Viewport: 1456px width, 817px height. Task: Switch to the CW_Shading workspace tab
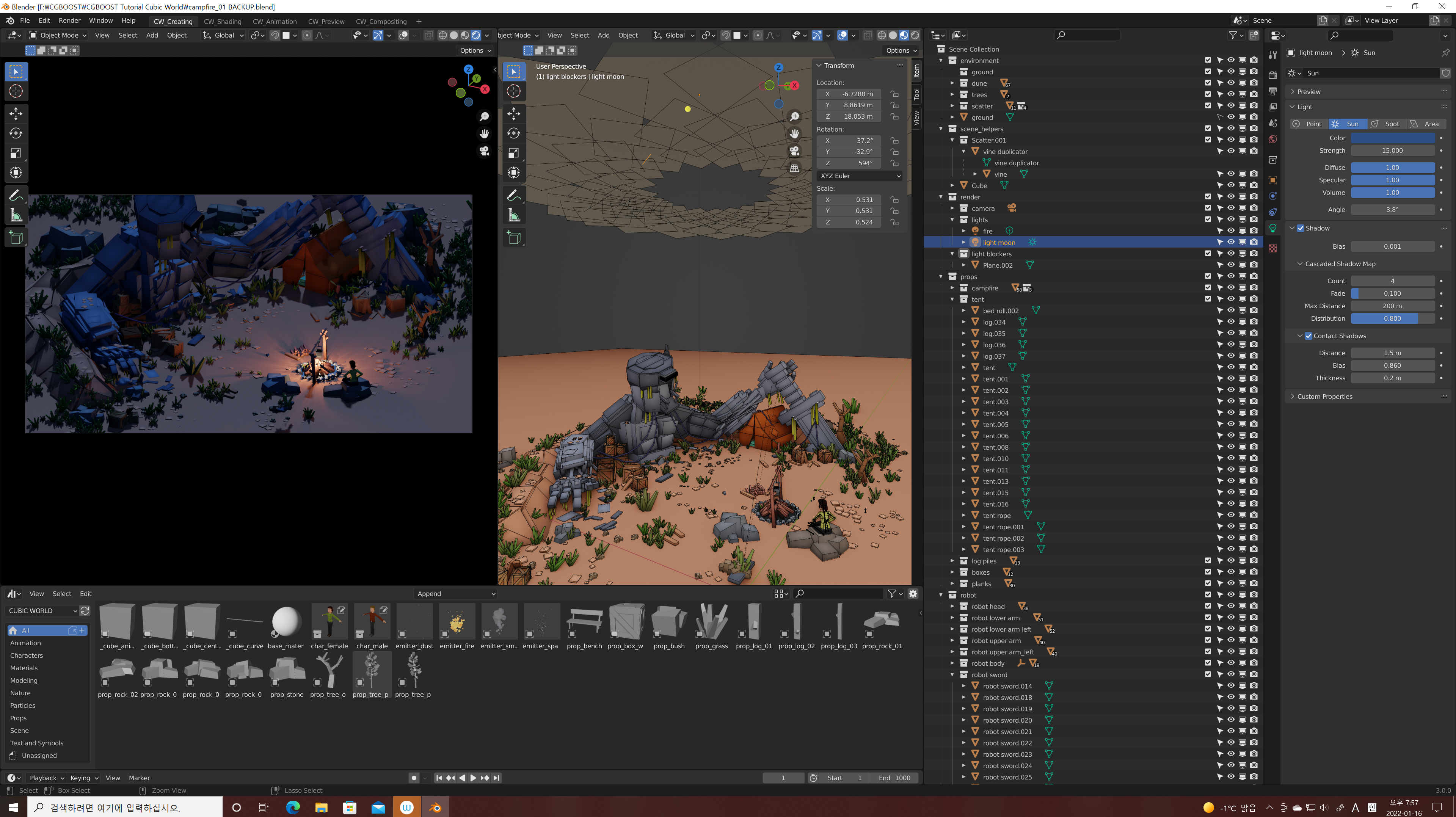pos(222,22)
